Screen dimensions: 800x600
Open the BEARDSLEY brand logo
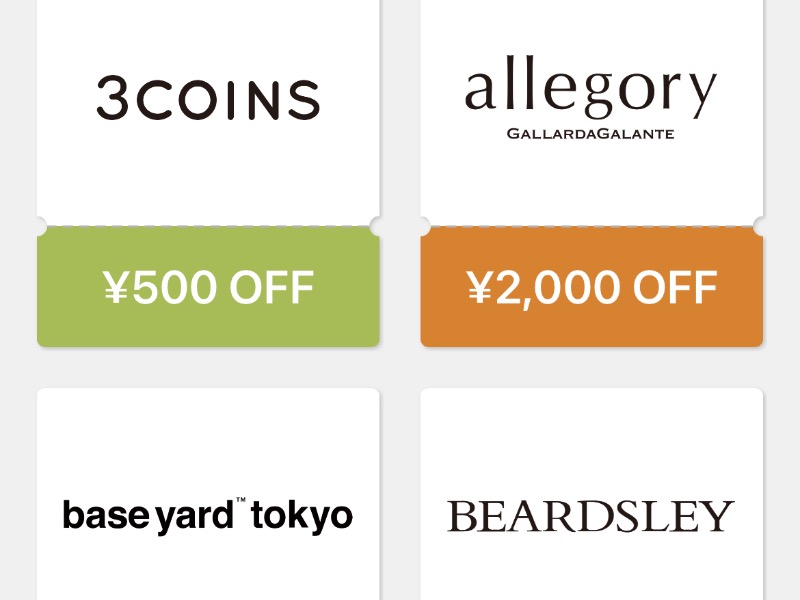(x=591, y=516)
